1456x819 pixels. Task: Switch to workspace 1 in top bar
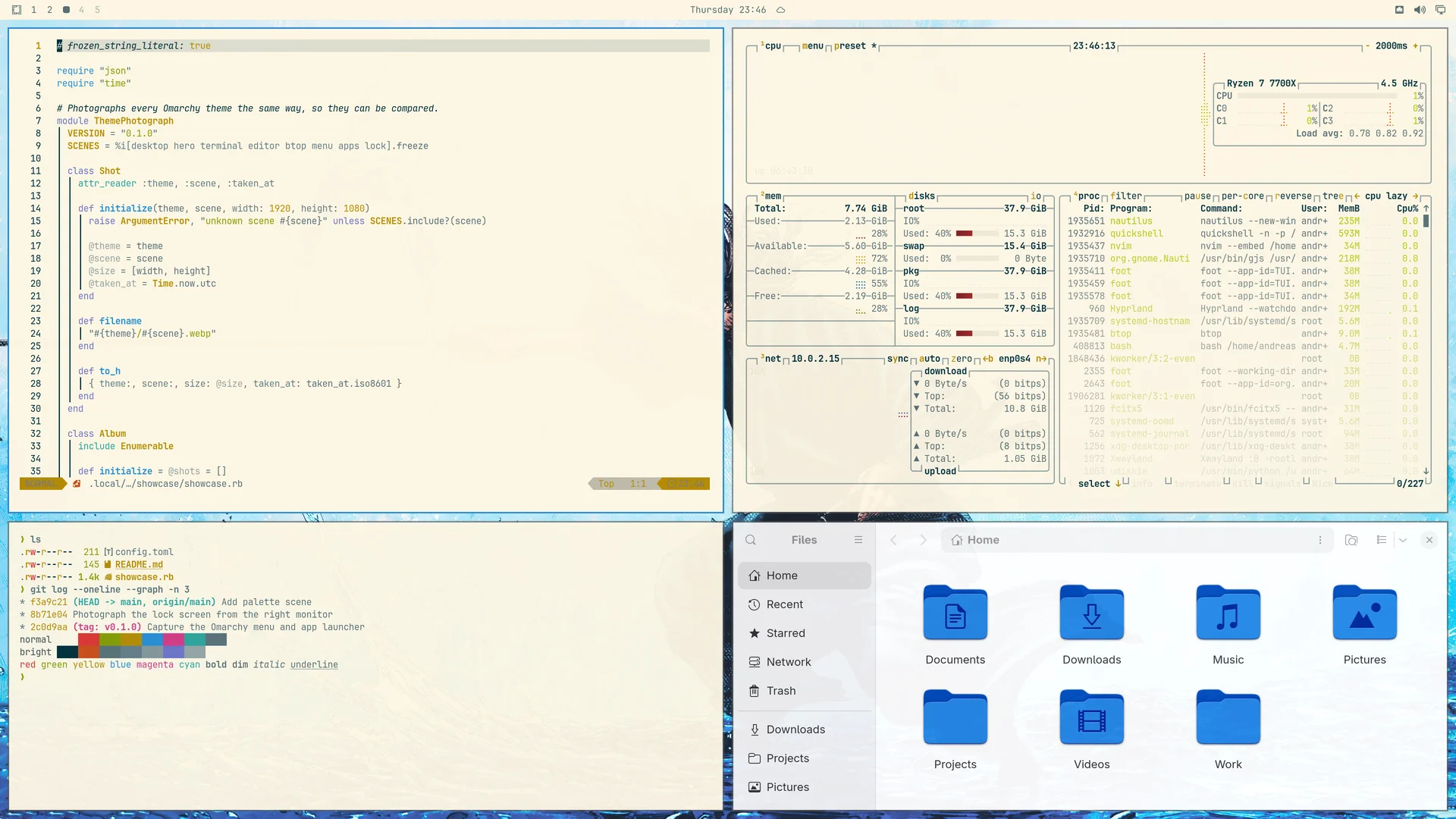pos(33,10)
